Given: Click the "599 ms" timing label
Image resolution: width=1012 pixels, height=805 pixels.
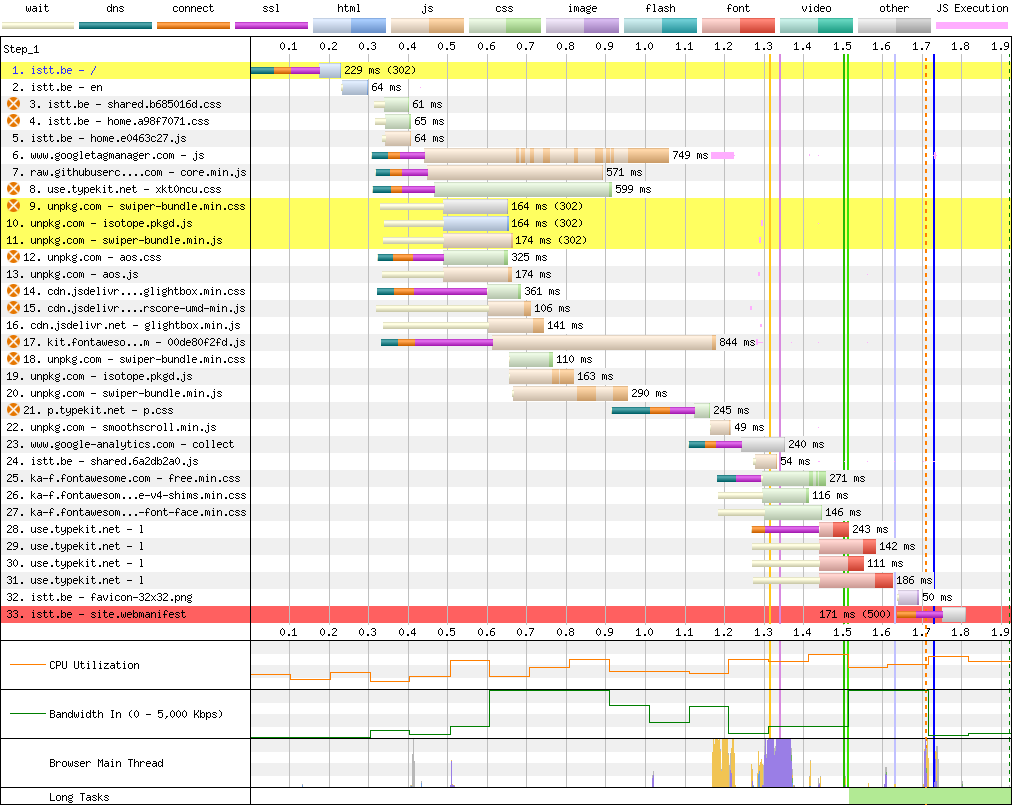Looking at the screenshot, I should (x=633, y=189).
